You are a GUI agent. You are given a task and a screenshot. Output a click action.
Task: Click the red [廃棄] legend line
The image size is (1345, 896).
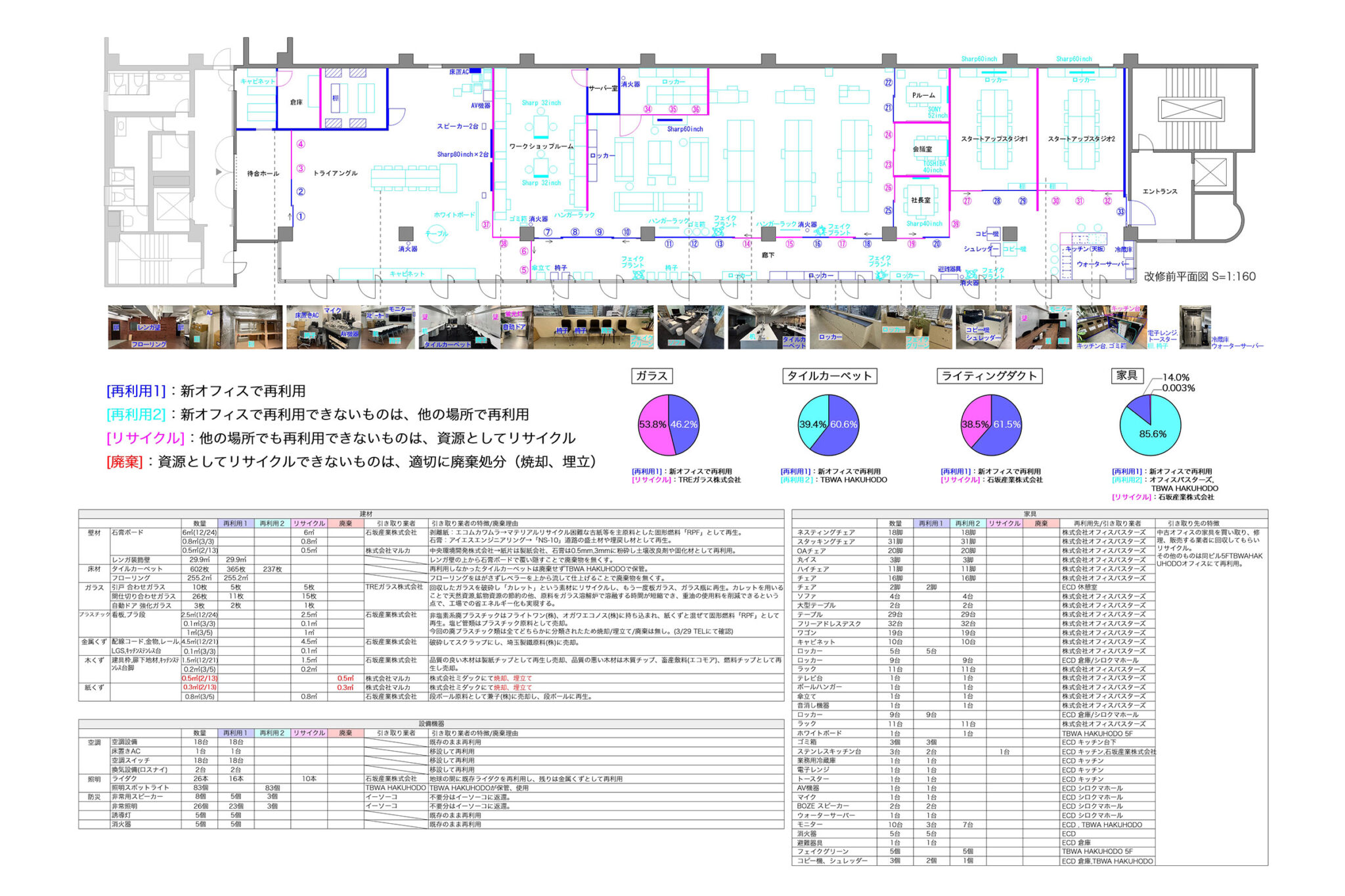click(x=351, y=462)
